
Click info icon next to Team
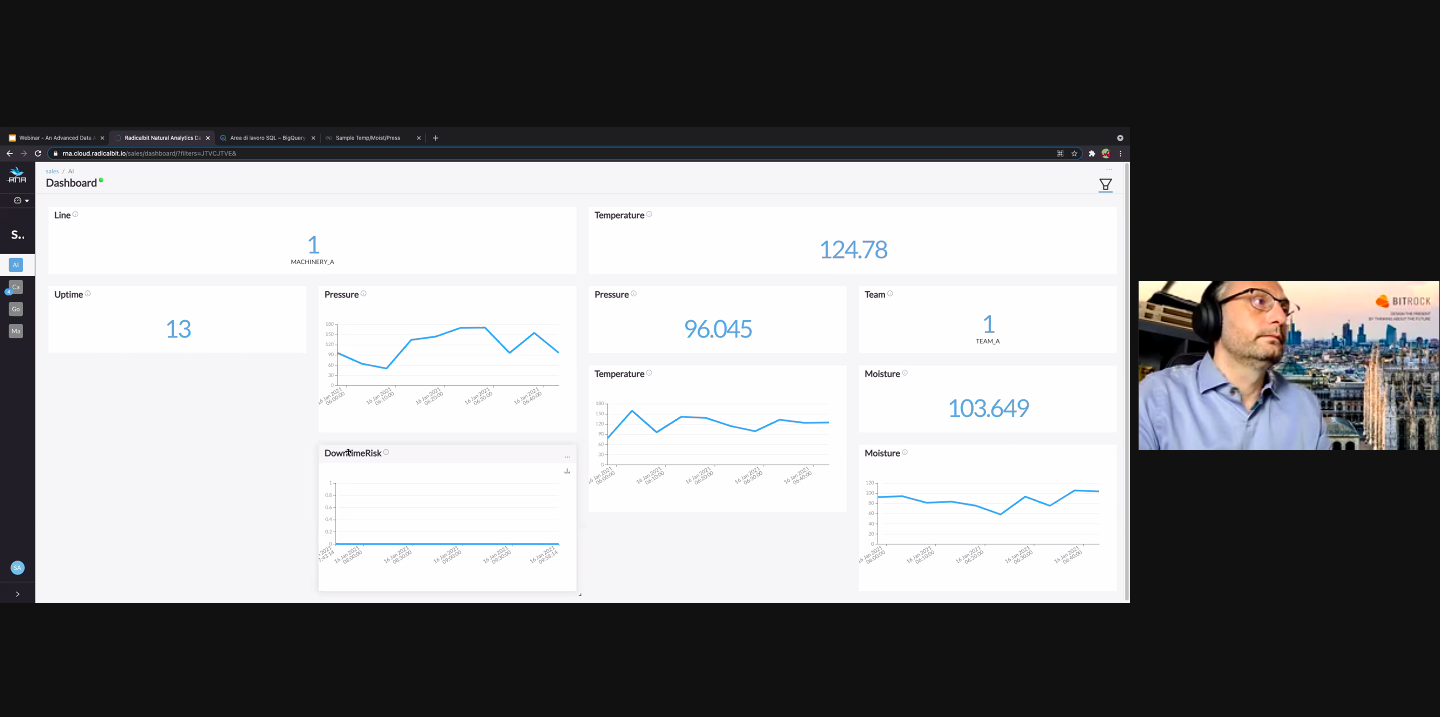pyautogui.click(x=890, y=293)
